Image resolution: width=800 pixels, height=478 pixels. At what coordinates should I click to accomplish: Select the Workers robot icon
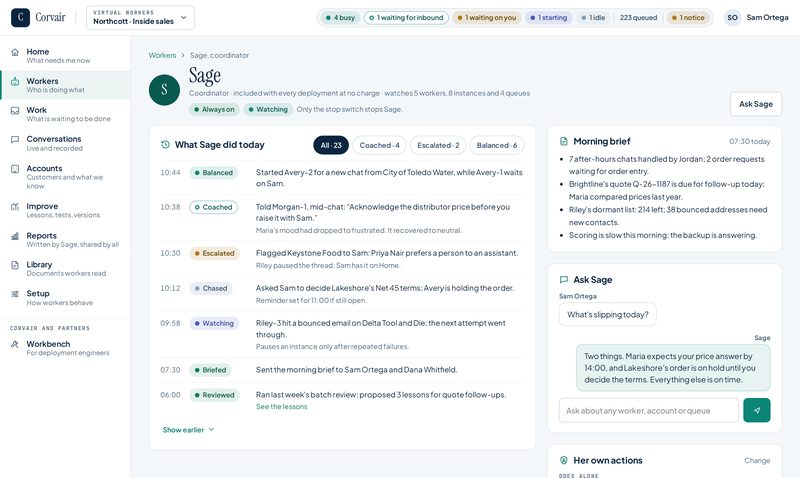pyautogui.click(x=15, y=82)
